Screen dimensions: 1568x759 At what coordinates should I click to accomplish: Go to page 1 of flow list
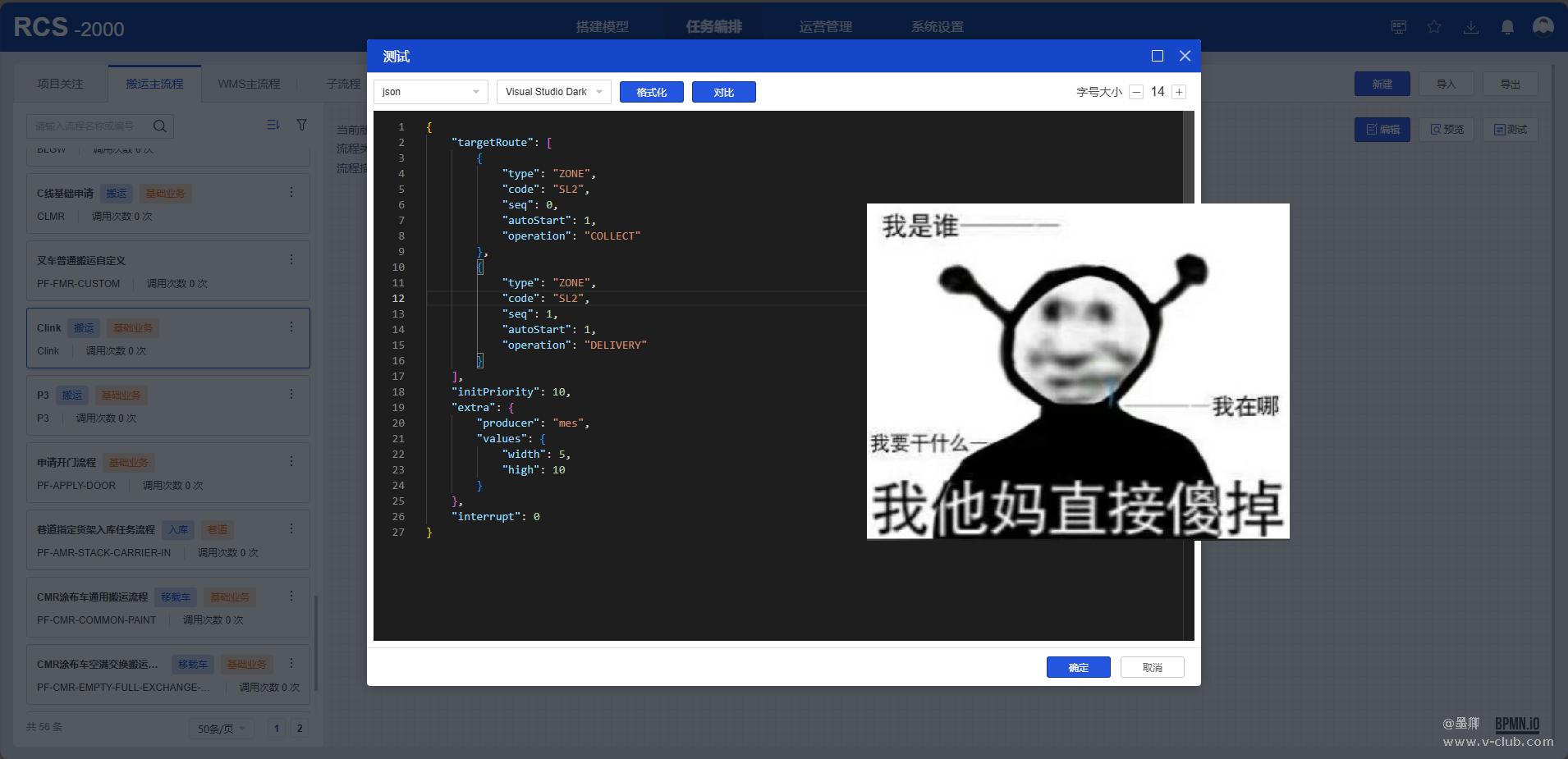point(277,729)
